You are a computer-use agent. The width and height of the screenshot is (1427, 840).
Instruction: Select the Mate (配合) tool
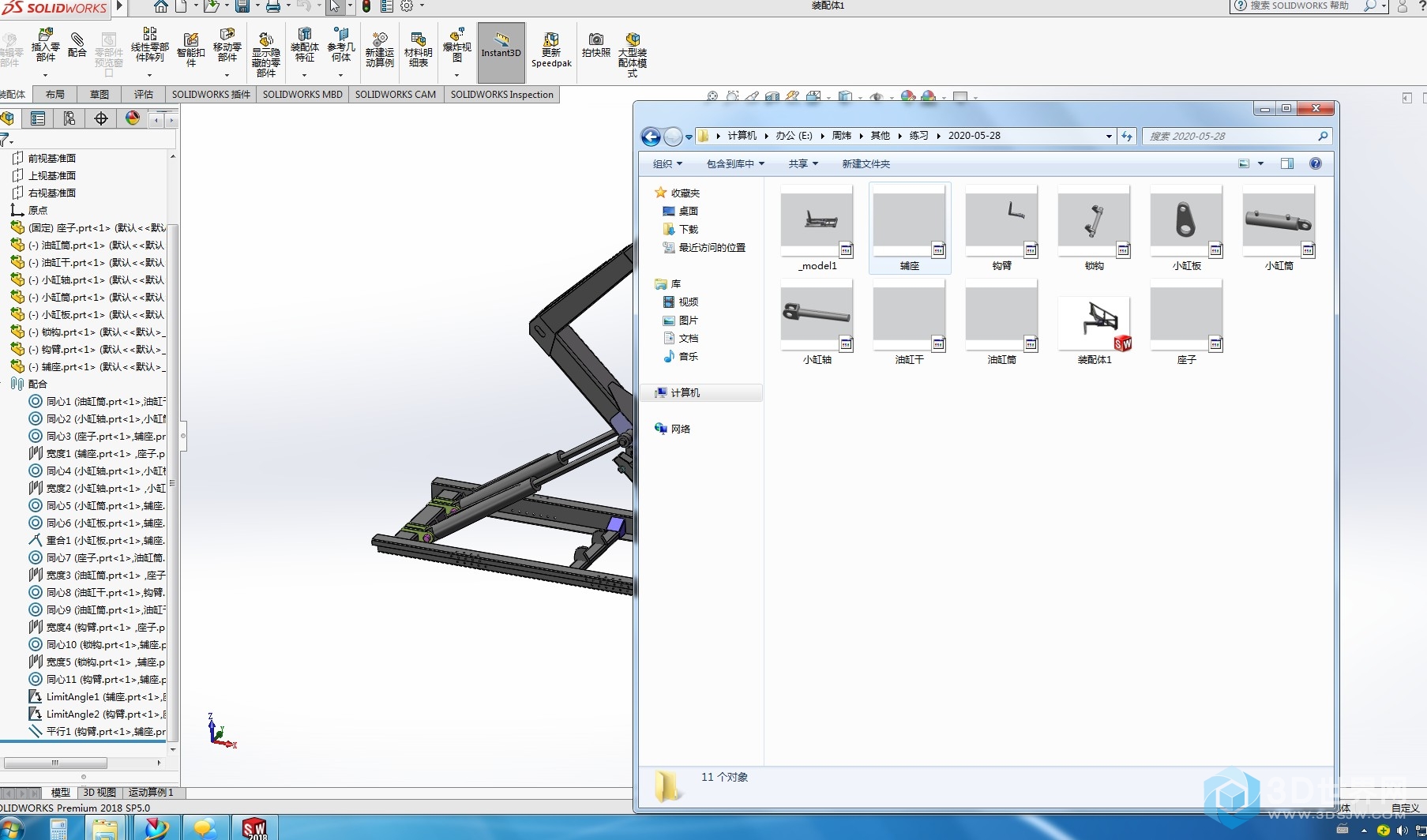click(77, 45)
